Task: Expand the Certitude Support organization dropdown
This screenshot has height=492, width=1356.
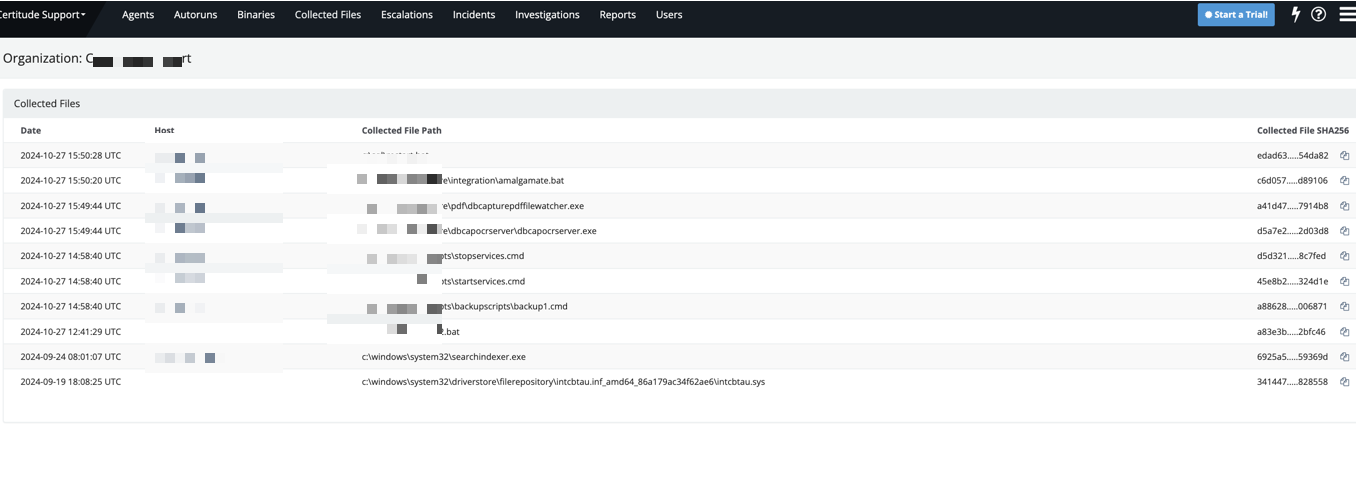Action: pos(44,15)
